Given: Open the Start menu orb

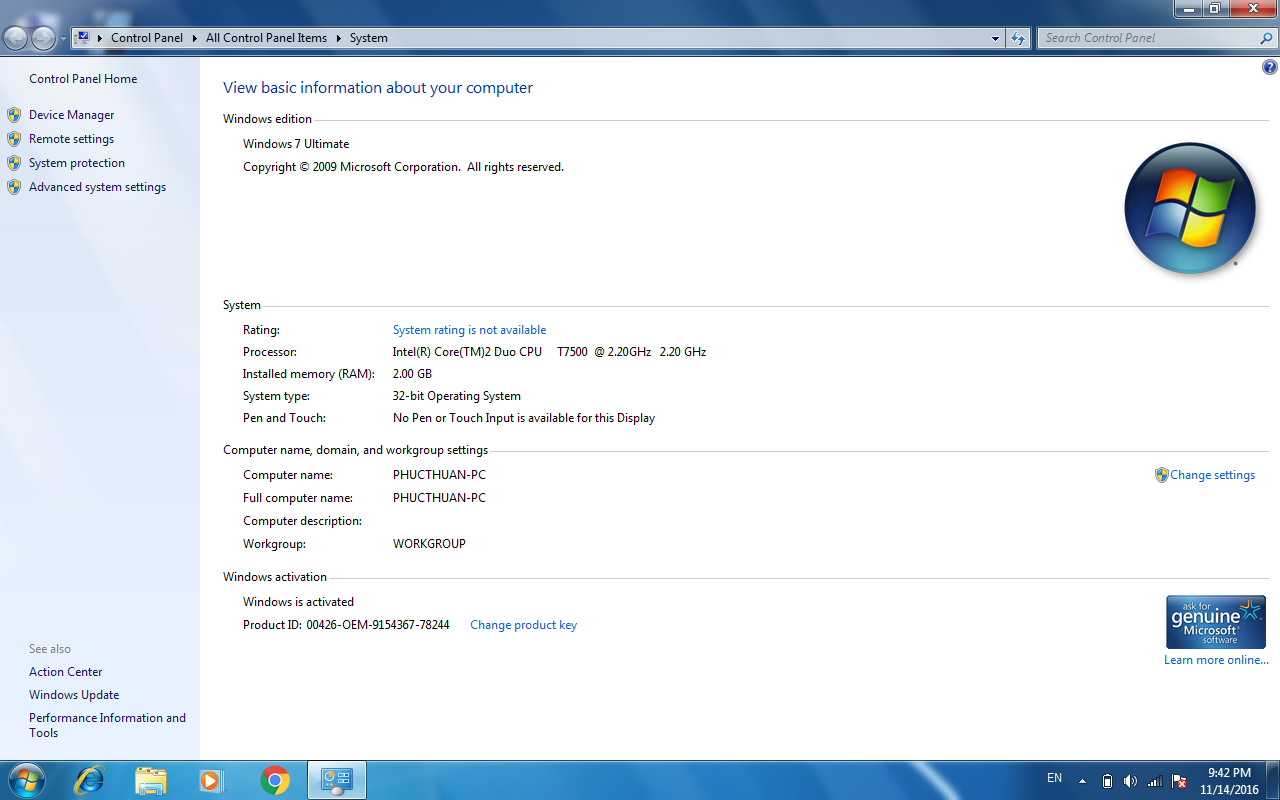Looking at the screenshot, I should 25,780.
